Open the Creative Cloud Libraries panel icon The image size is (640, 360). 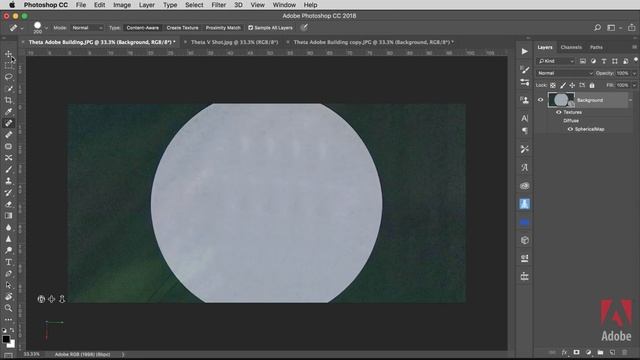(524, 186)
